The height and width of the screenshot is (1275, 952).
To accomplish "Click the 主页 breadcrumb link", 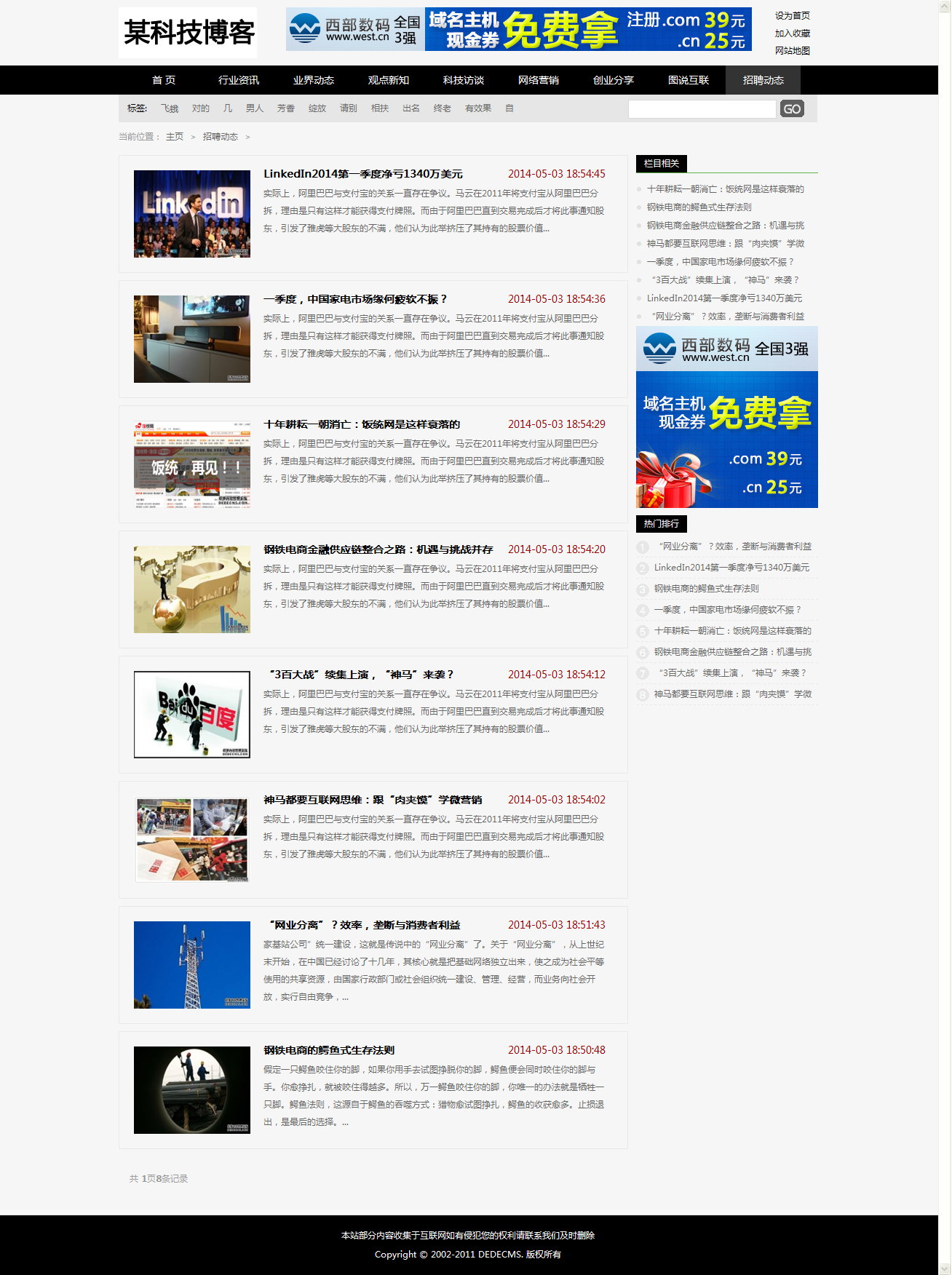I will (175, 137).
